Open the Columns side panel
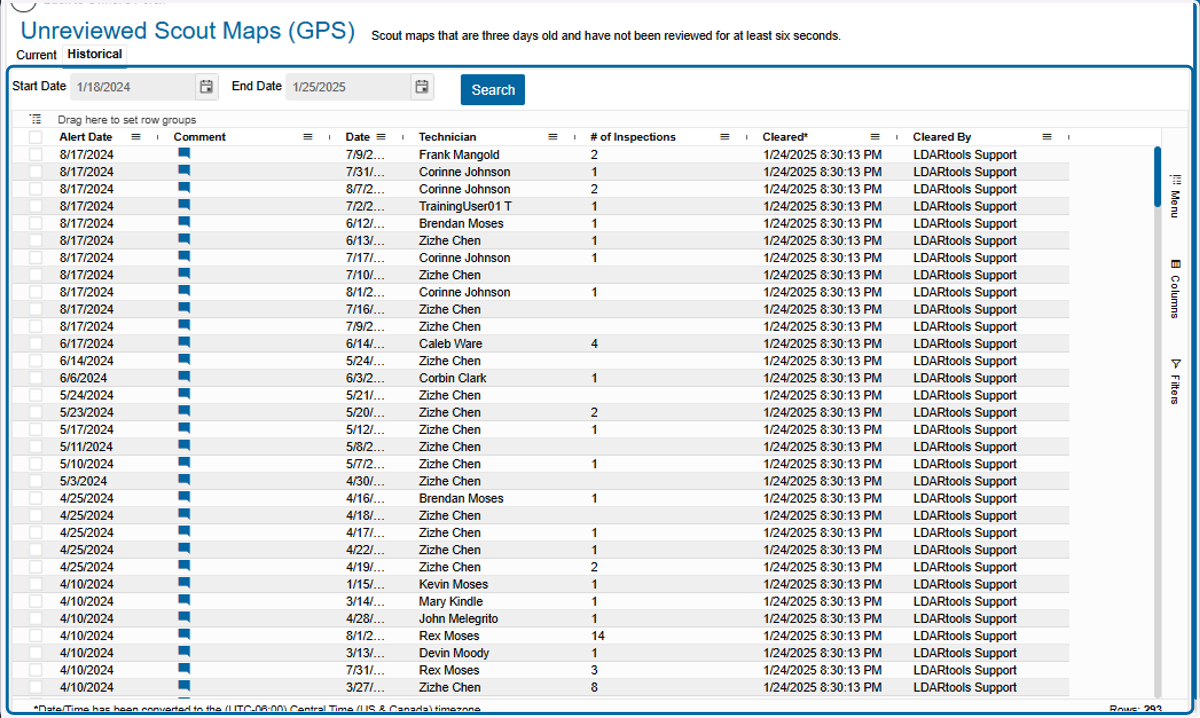Image resolution: width=1200 pixels, height=718 pixels. tap(1175, 289)
